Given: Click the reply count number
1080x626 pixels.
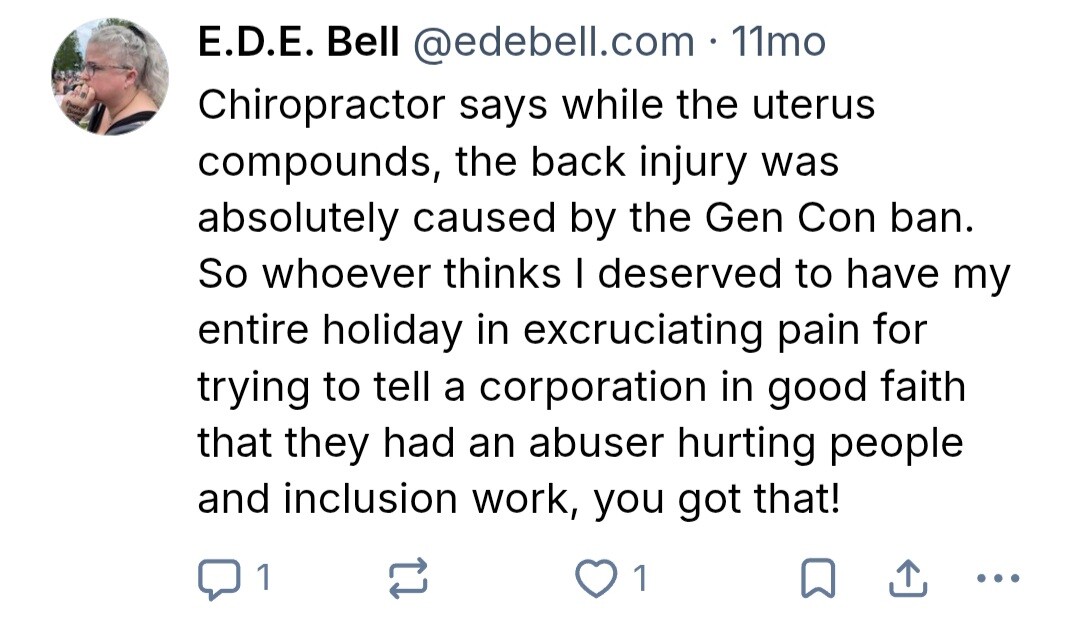Looking at the screenshot, I should click(265, 577).
